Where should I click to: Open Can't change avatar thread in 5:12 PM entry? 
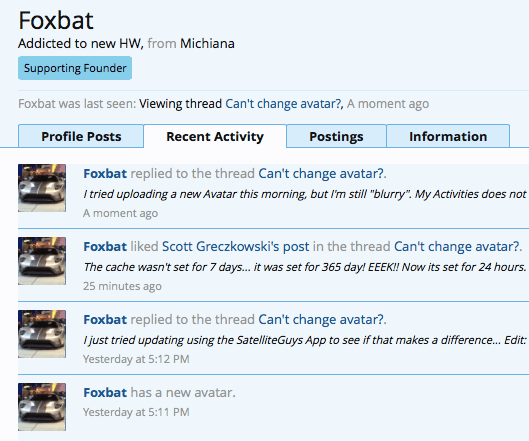[321, 319]
